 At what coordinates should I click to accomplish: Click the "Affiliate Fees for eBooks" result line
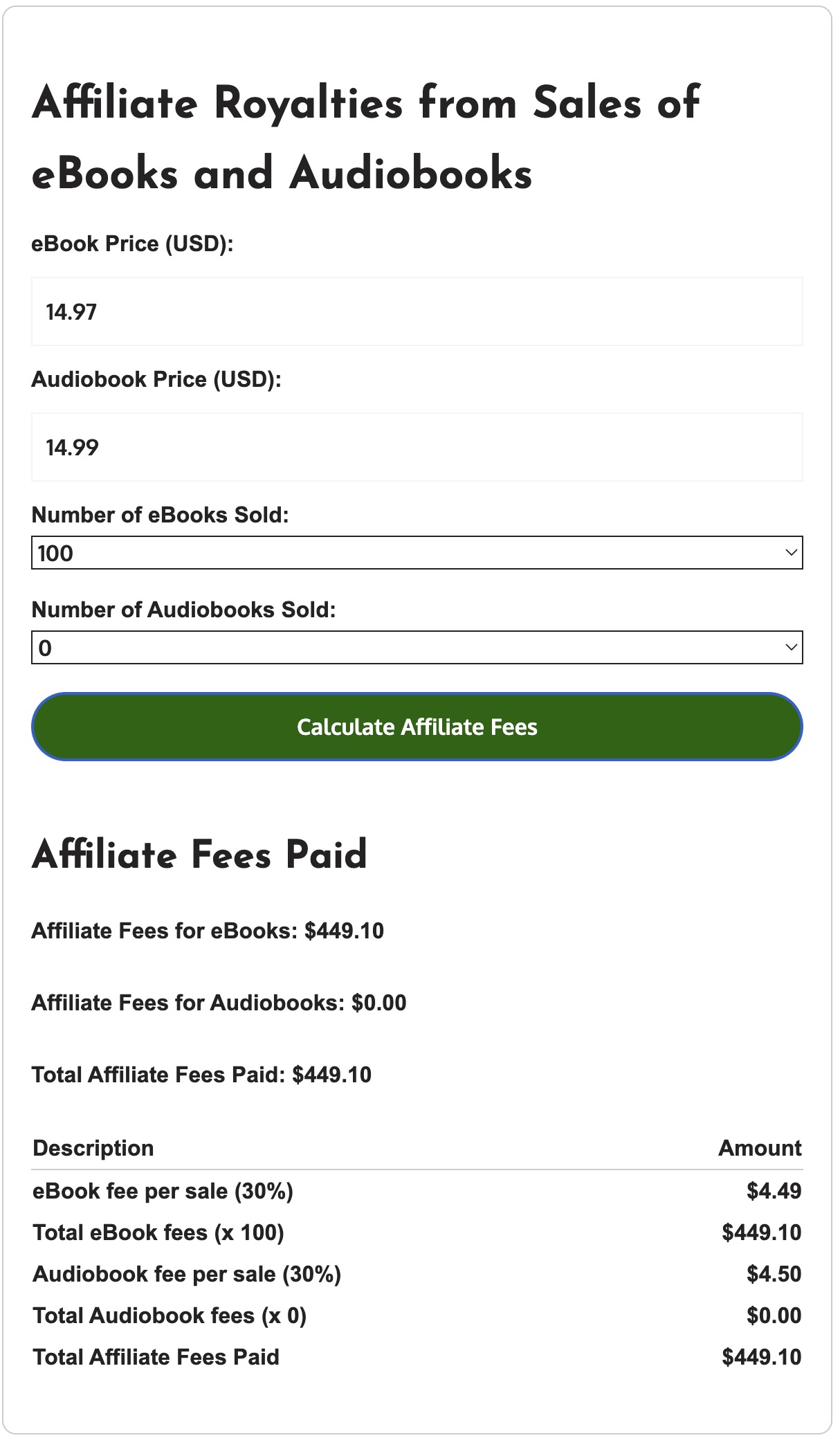(208, 931)
